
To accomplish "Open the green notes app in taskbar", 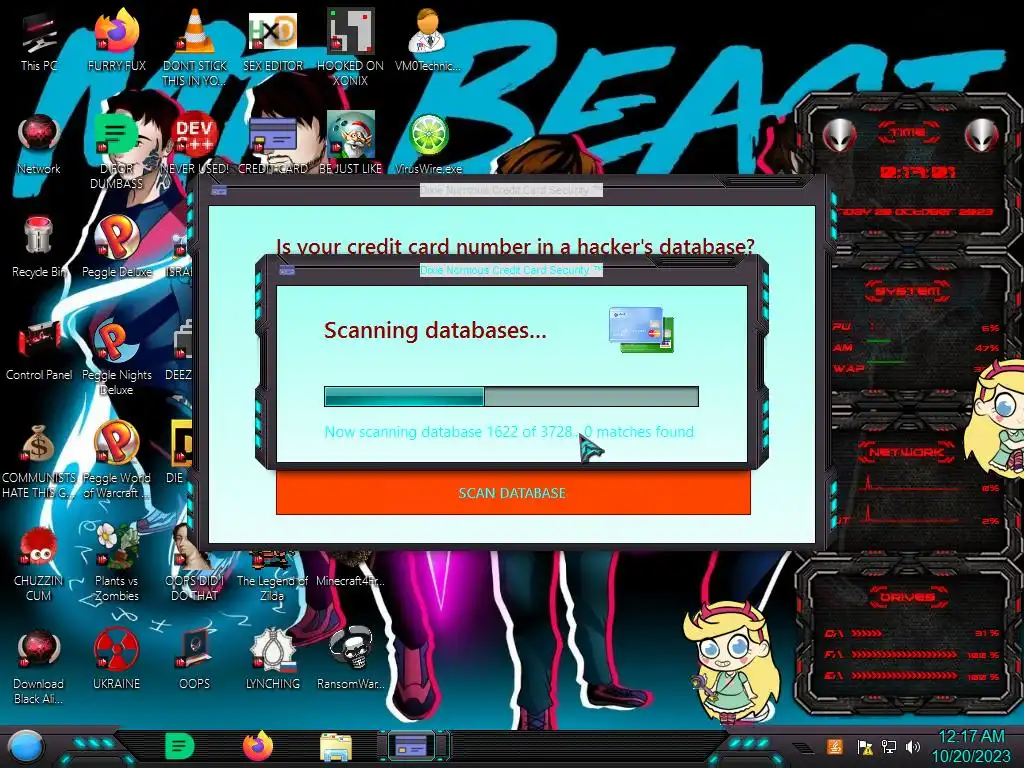I will click(180, 746).
